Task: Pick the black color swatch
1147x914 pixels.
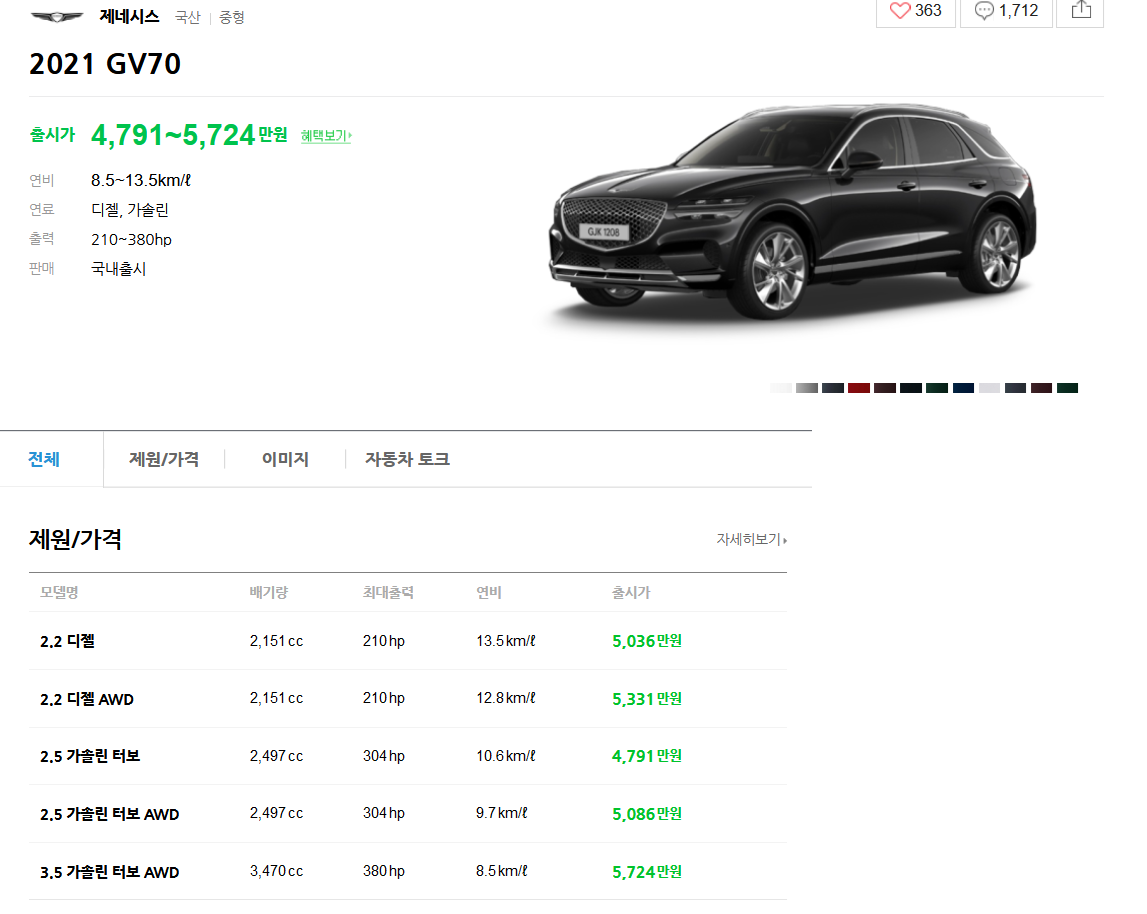Action: 911,388
